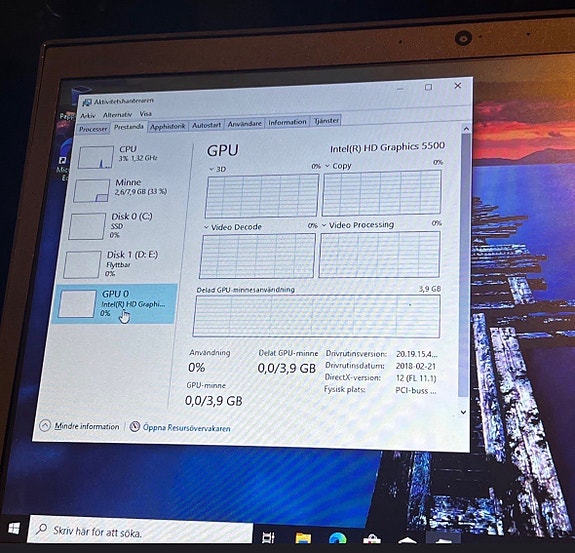Open the Visa menu
575x553 pixels.
tap(145, 114)
